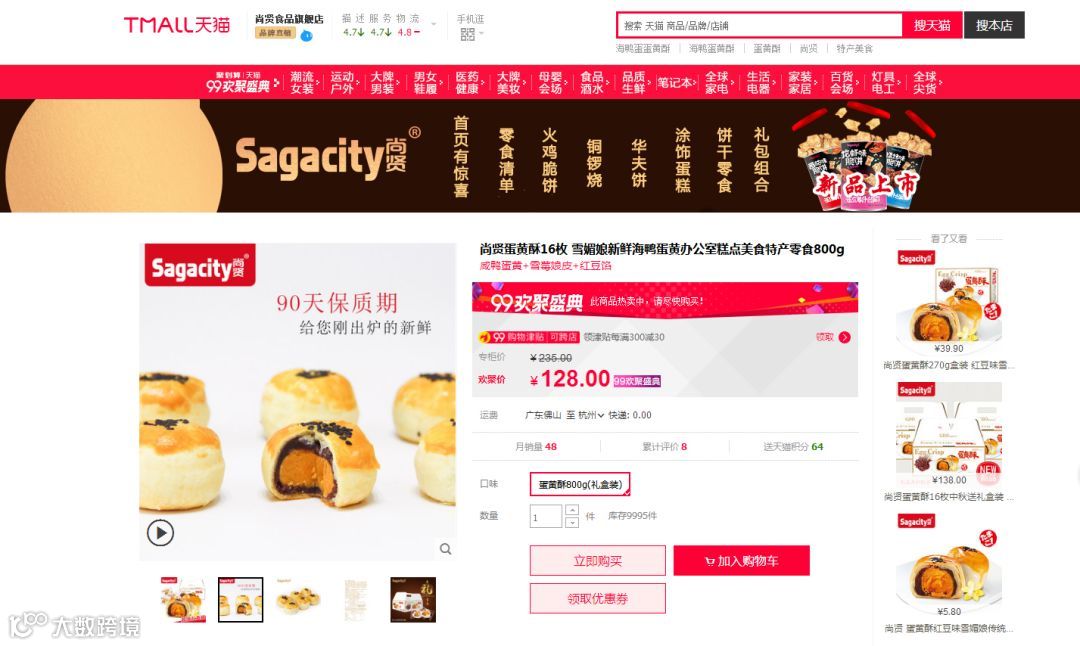This screenshot has height=646, width=1080.
Task: Click the TMALL 天猫 logo
Action: pyautogui.click(x=177, y=25)
